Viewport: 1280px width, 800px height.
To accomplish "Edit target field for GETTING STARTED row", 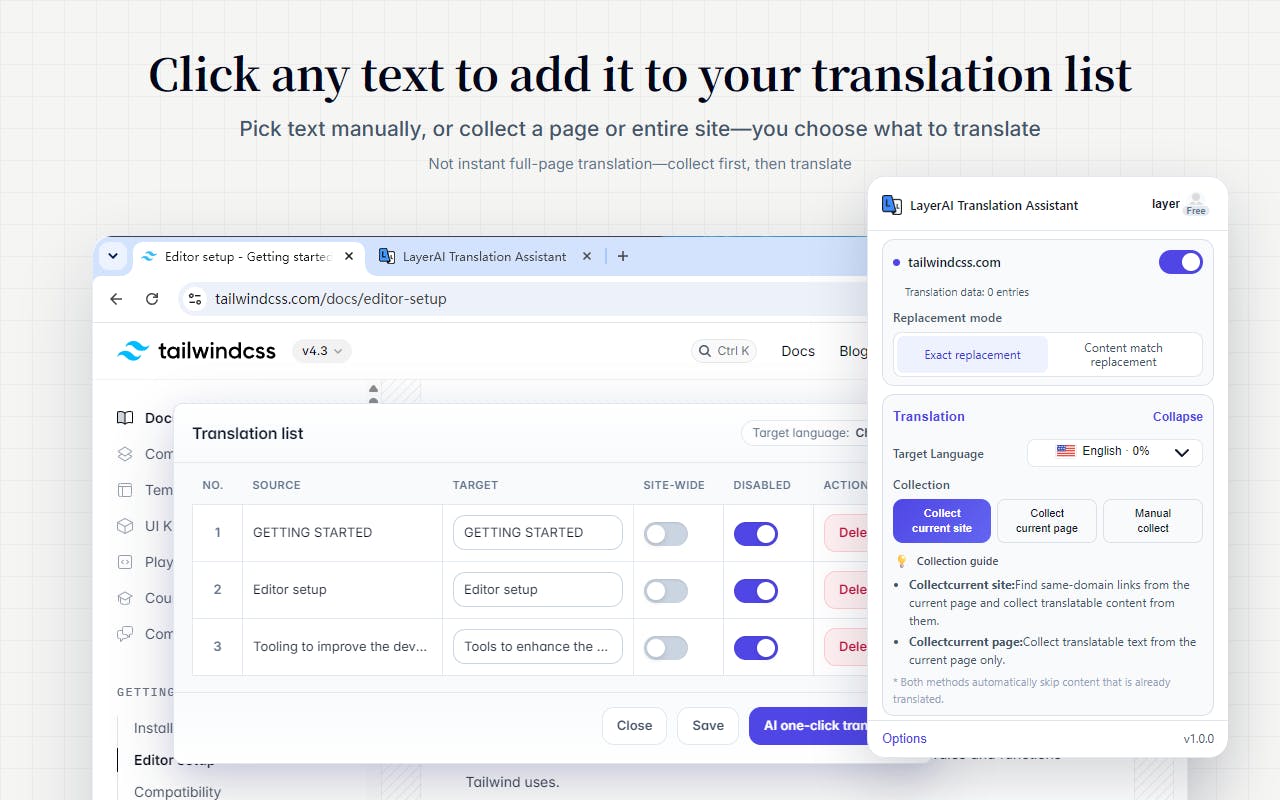I will coord(538,532).
